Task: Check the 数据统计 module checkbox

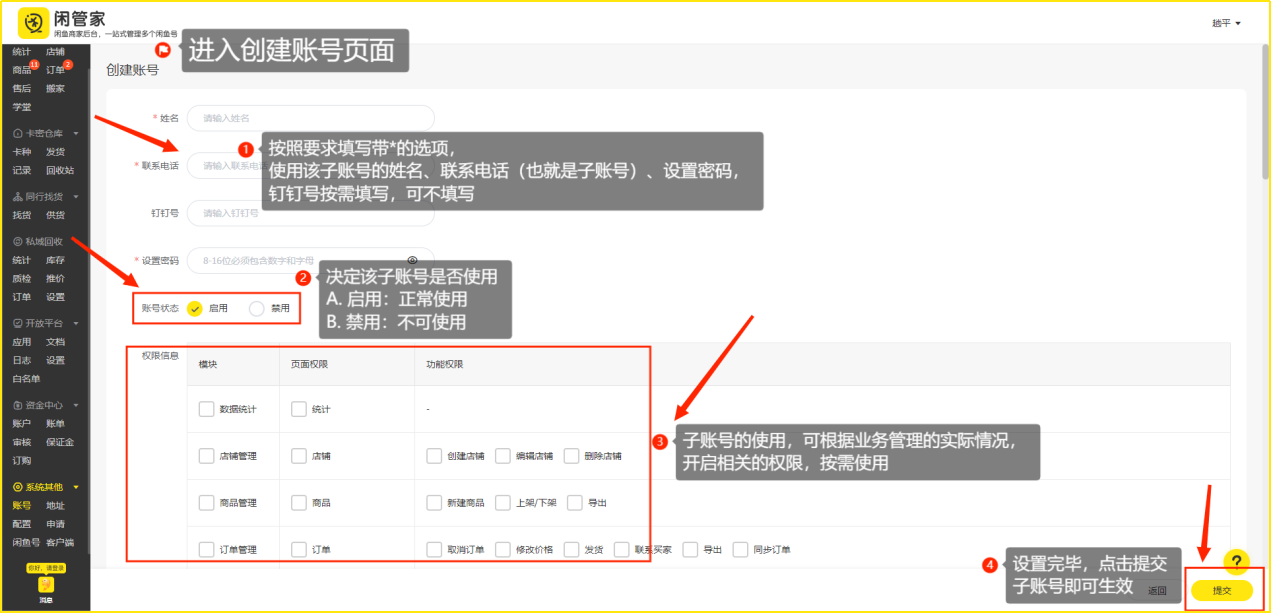Action: [206, 409]
